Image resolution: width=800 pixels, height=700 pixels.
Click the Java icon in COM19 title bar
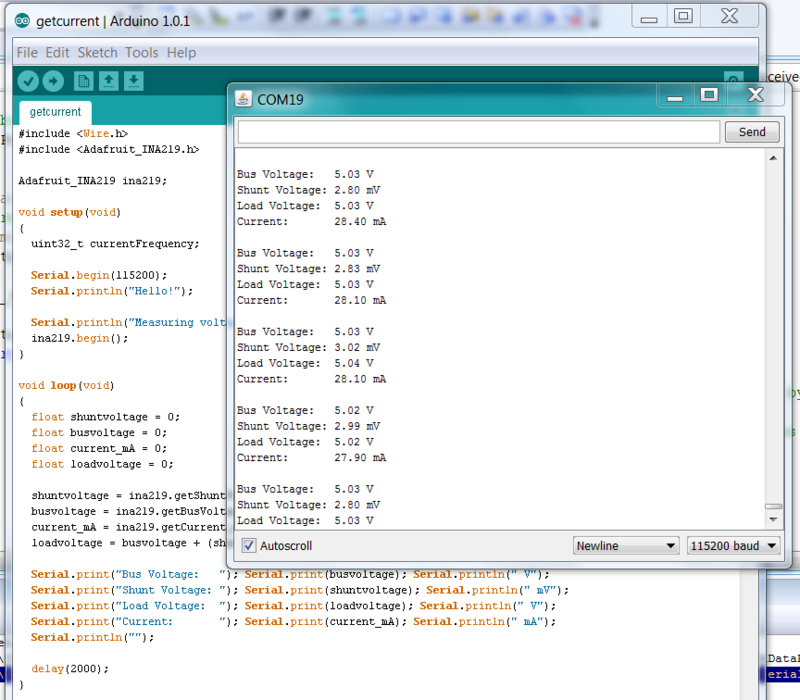point(243,99)
